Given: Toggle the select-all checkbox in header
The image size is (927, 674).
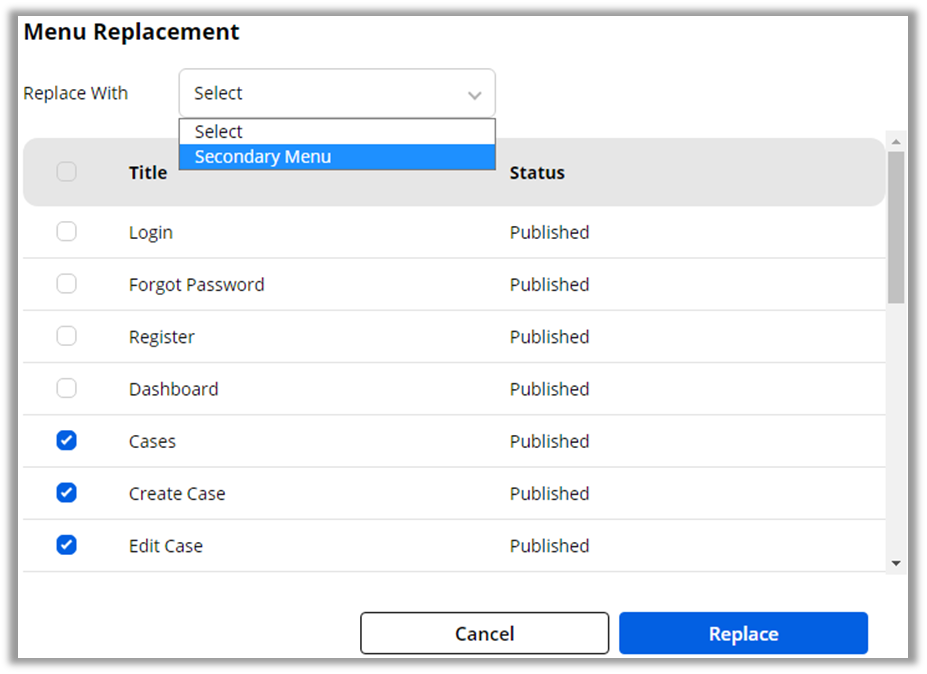Looking at the screenshot, I should pos(66,172).
